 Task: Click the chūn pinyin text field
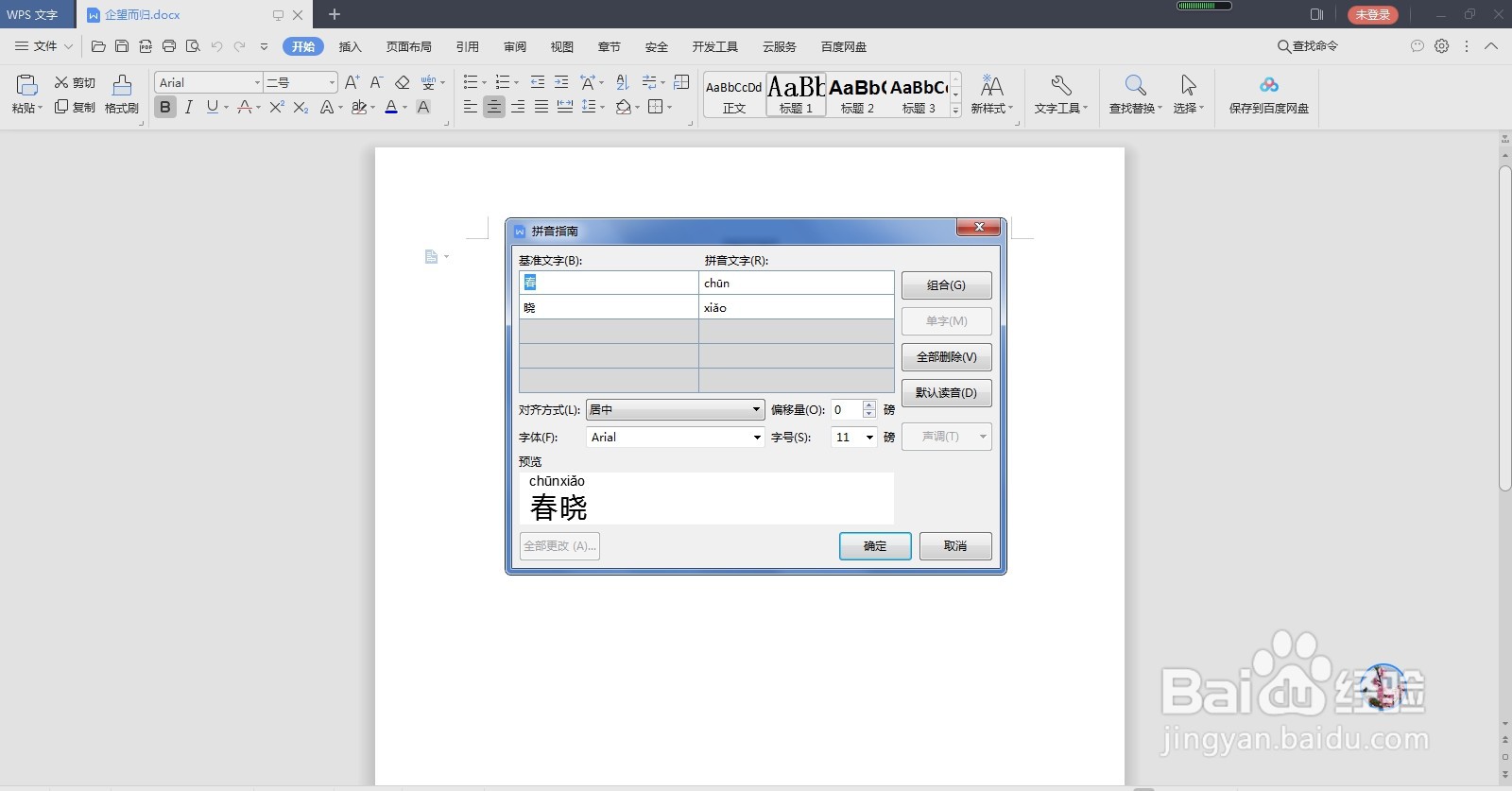click(x=797, y=283)
